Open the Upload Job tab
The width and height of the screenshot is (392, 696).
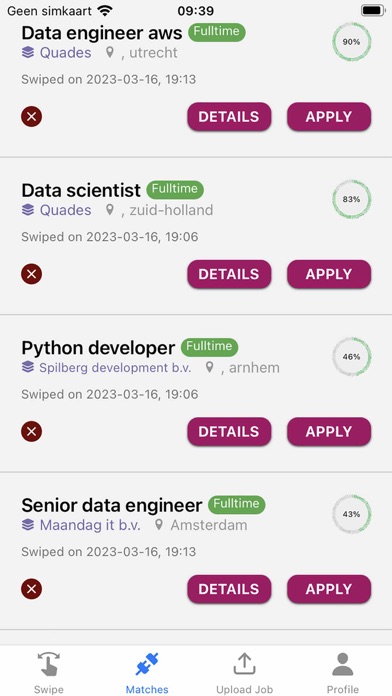coord(245,672)
